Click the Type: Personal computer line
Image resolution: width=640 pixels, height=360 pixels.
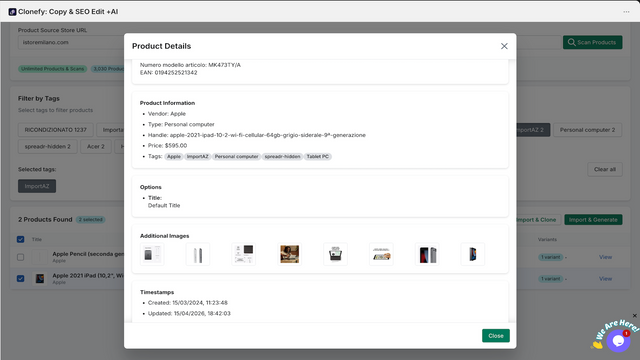181,124
